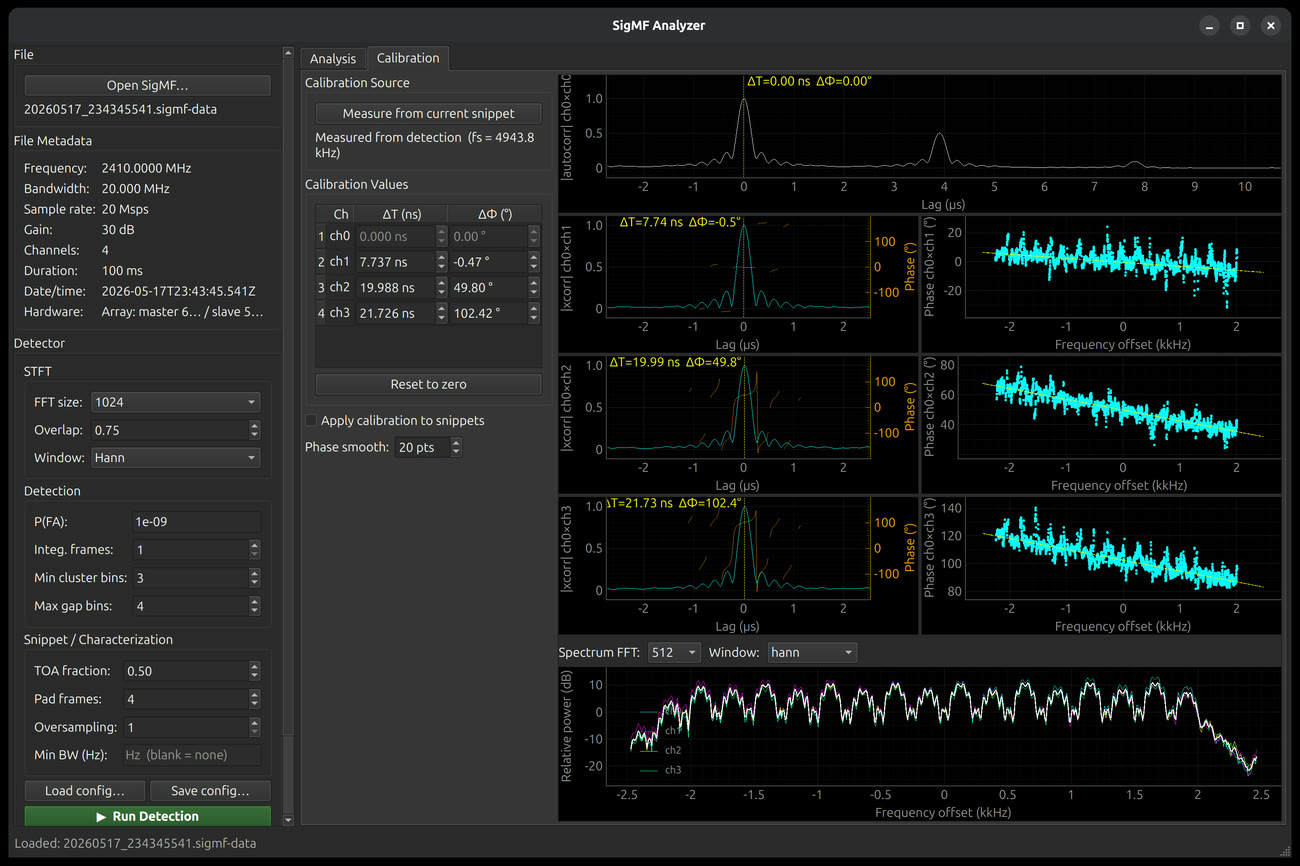Screen dimensions: 1300x866
Task: Lower TOA fraction using down arrow
Action: tap(254, 676)
